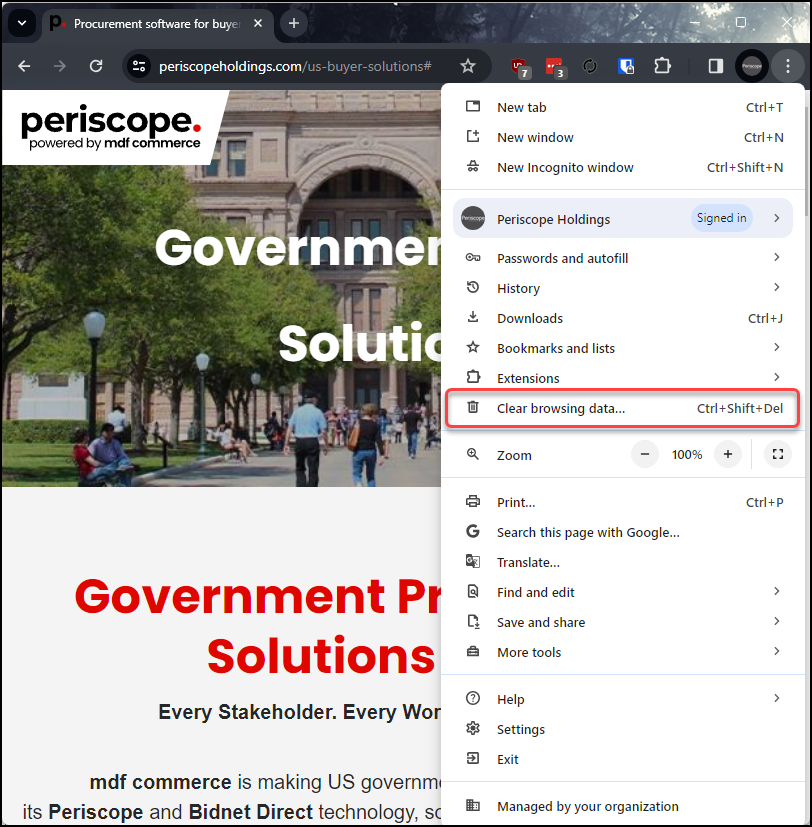Choose New window from the menu
812x827 pixels.
point(623,137)
